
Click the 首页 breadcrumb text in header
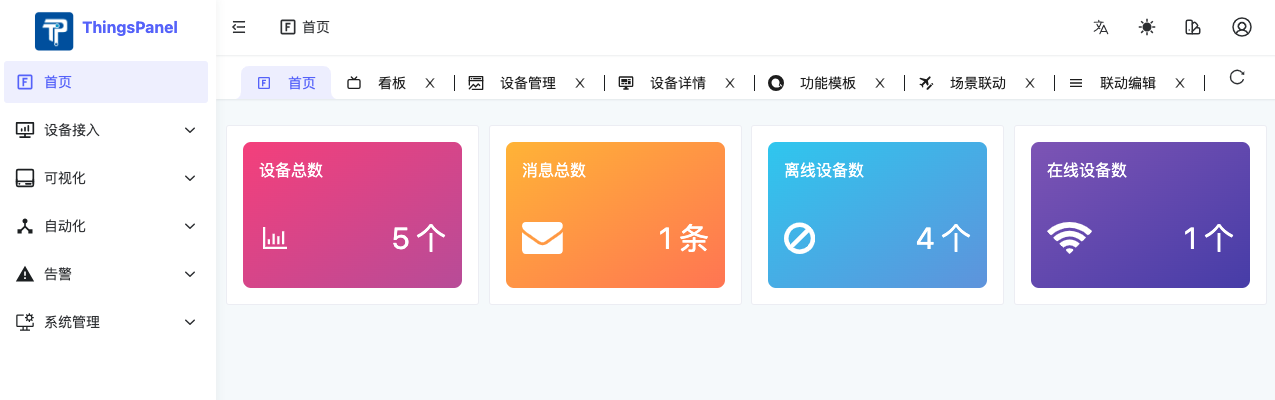point(316,27)
